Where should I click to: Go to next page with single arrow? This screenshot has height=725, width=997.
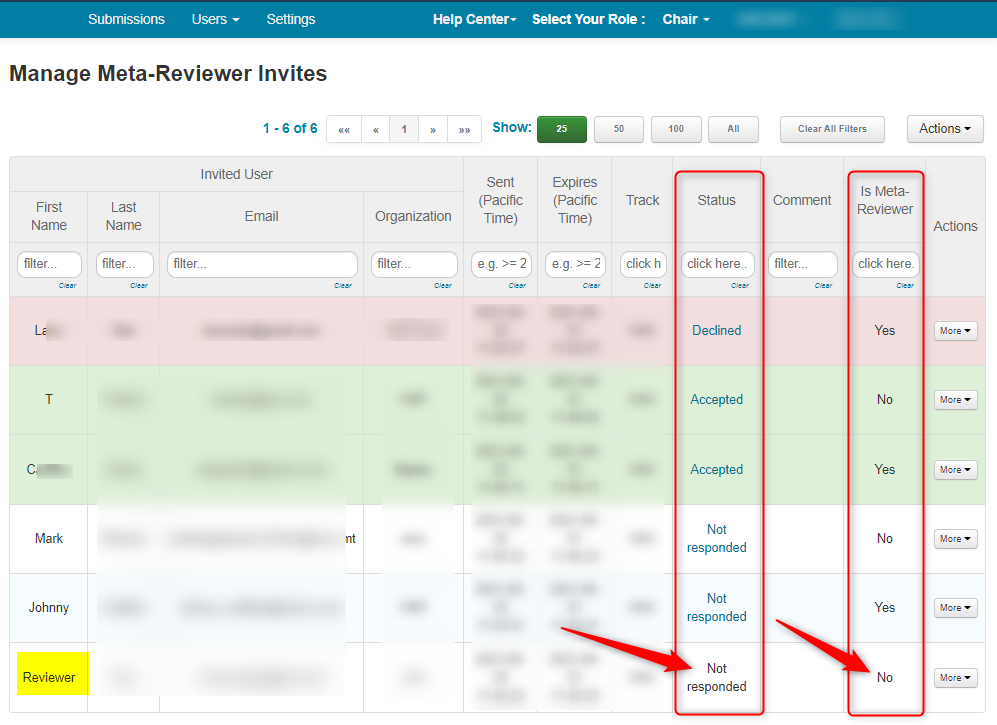click(433, 129)
